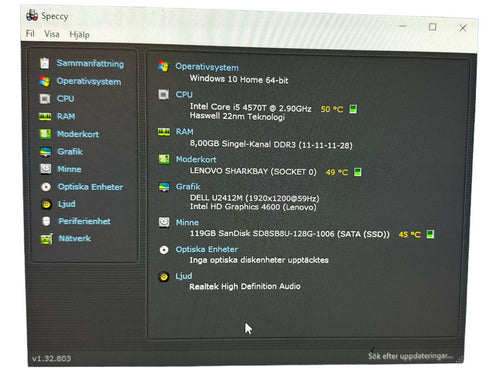Click the Optiska Enheter disc icon in sidebar
Viewport: 490px width, 368px height.
[46, 187]
